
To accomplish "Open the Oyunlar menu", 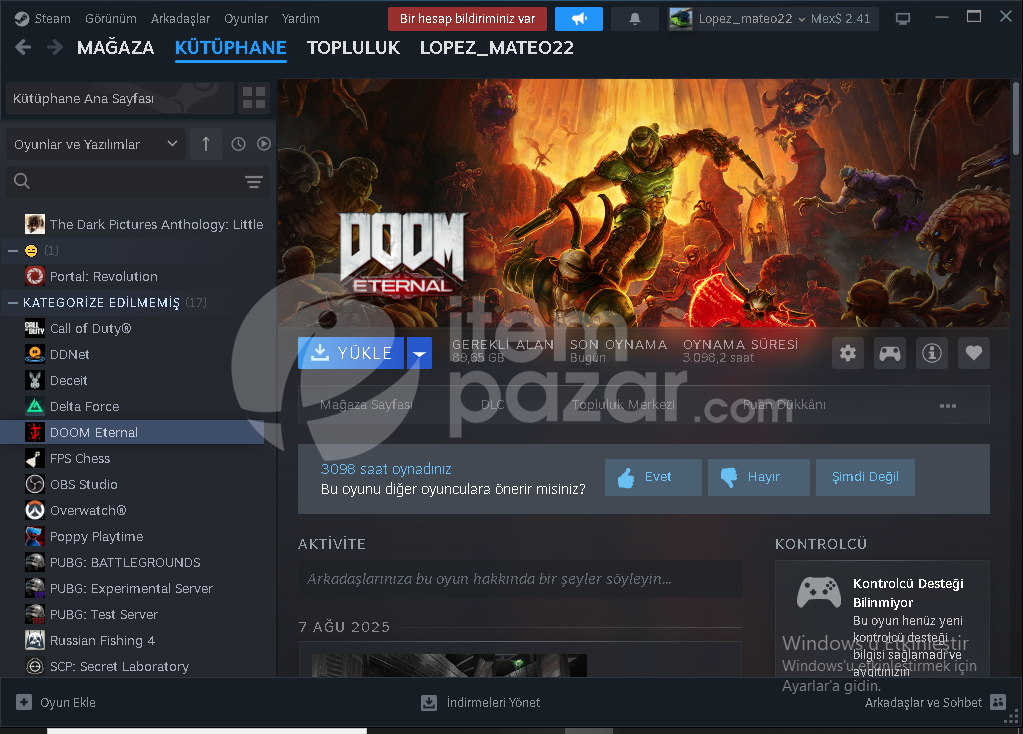I will click(246, 19).
